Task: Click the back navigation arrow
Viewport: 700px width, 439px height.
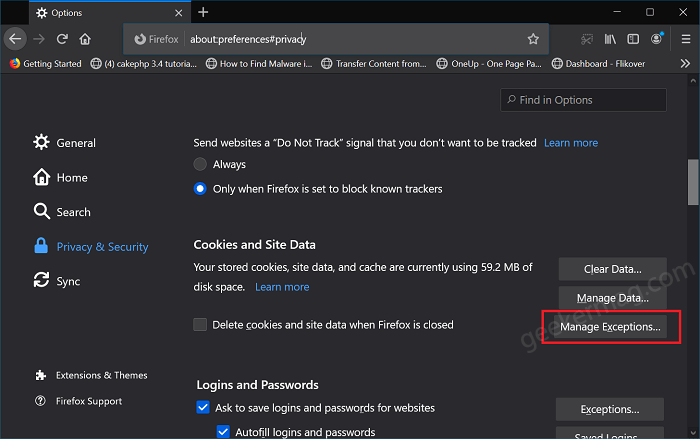Action: 15,39
